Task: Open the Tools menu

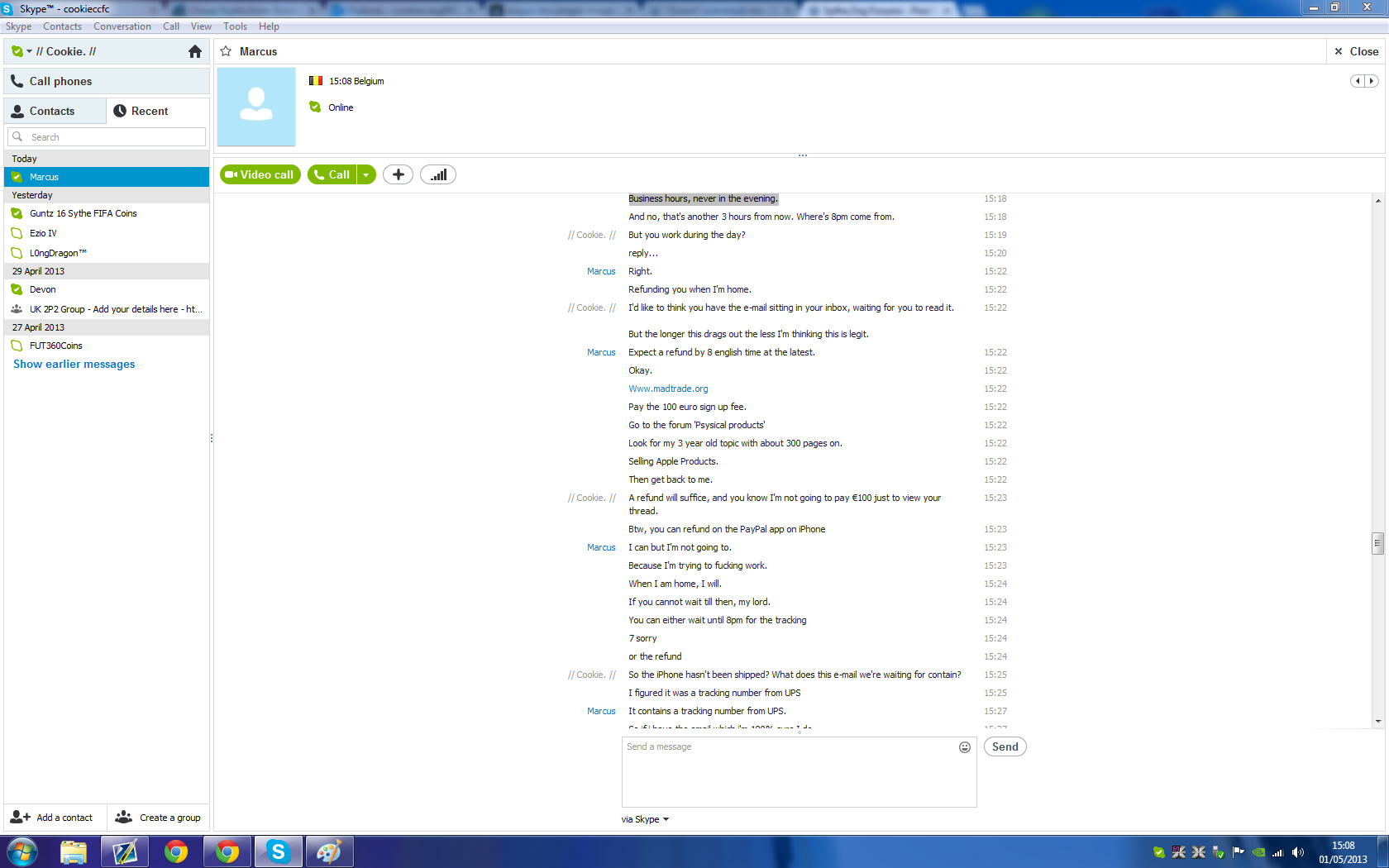Action: (x=236, y=26)
